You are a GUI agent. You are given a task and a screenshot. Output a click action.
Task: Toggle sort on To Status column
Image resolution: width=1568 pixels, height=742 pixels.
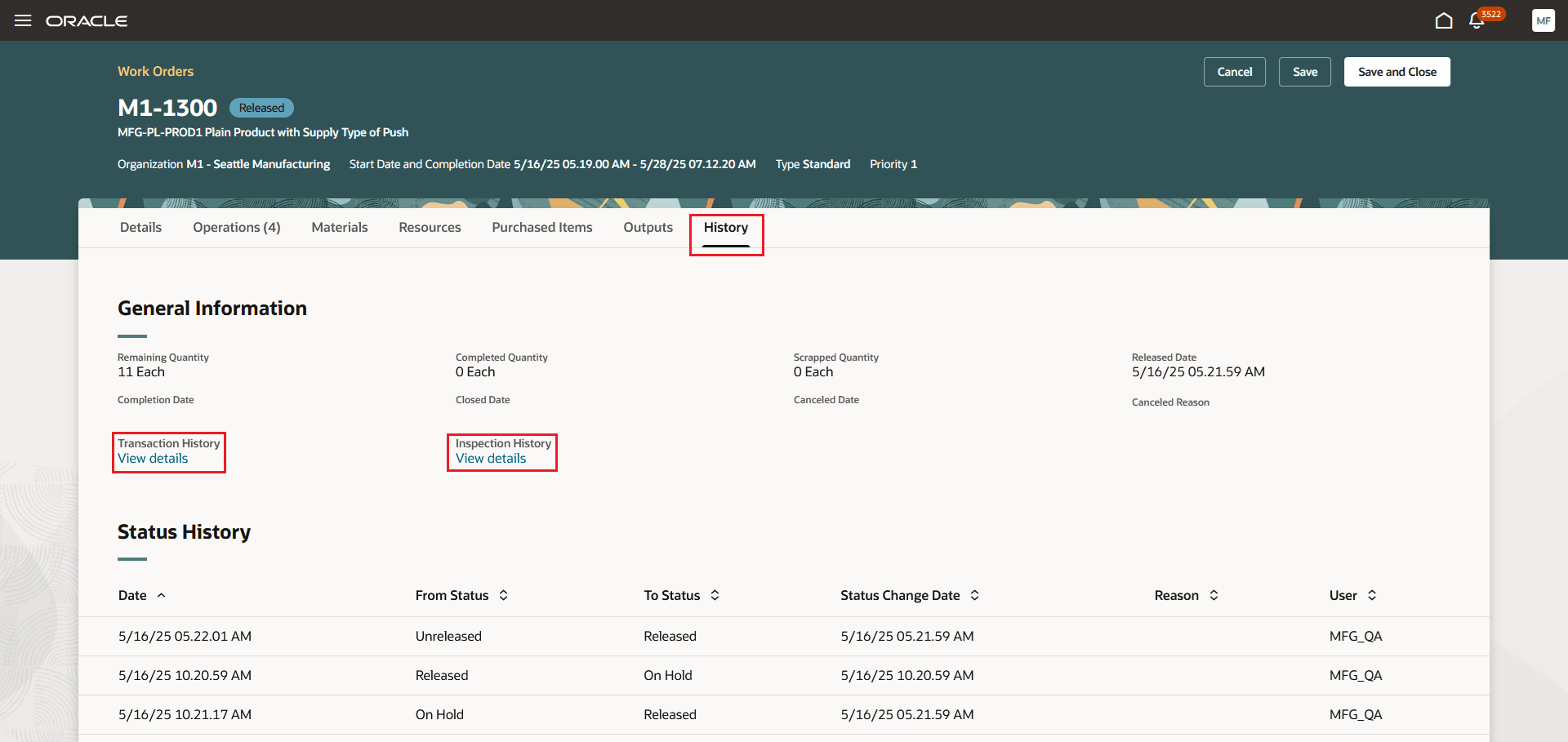click(715, 595)
